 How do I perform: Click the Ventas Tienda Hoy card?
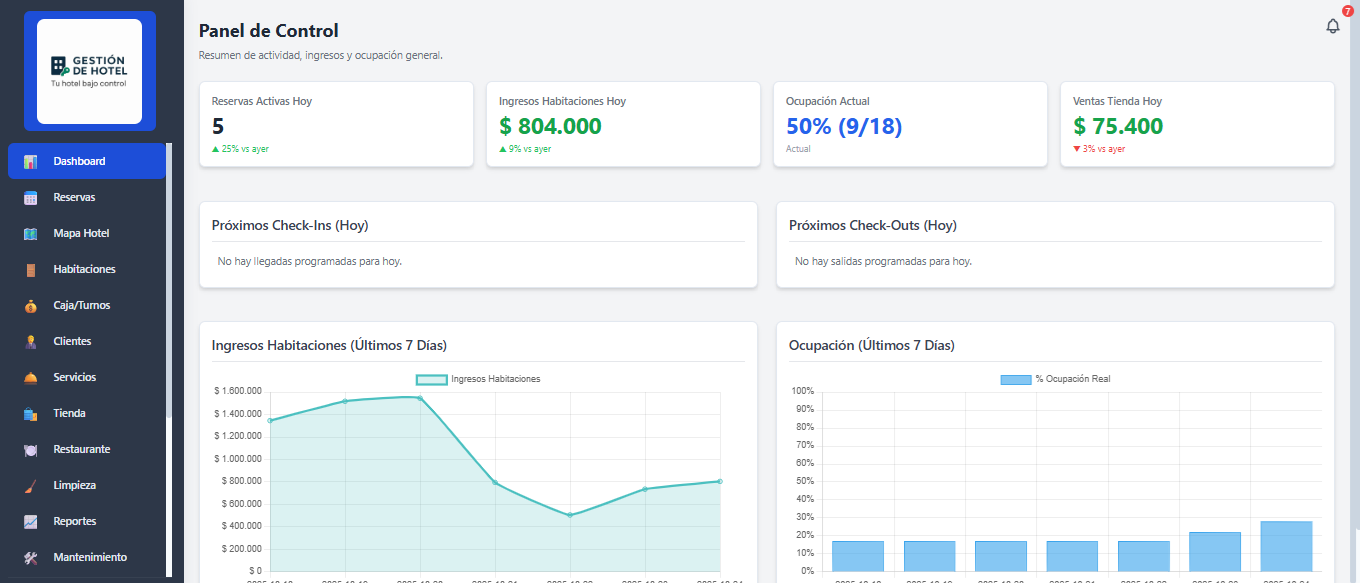click(x=1197, y=124)
